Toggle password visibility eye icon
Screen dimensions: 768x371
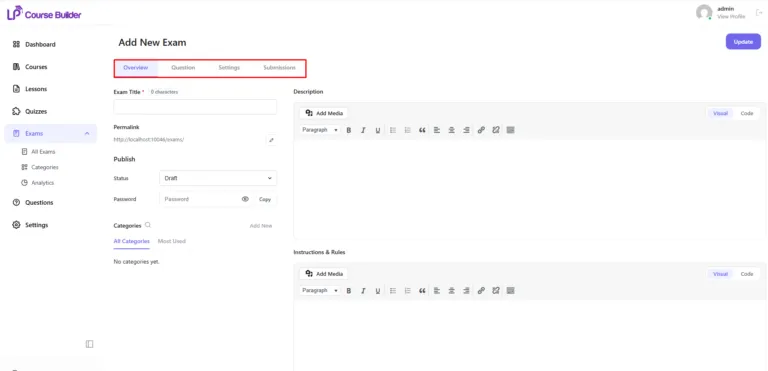click(245, 199)
